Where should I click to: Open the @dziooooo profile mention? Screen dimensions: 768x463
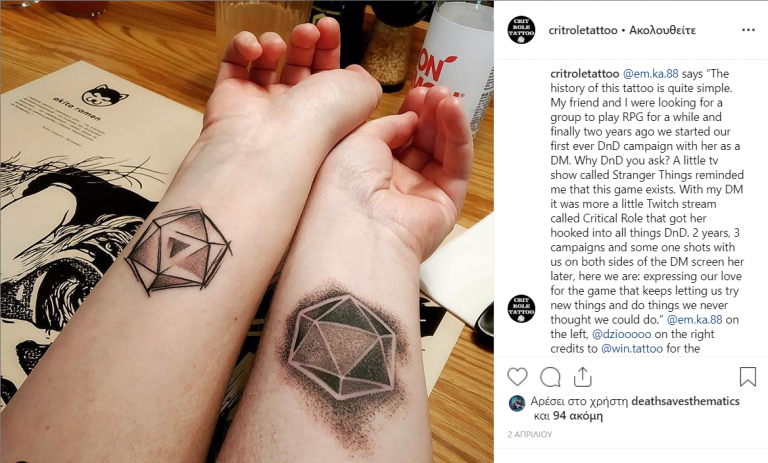tap(622, 334)
